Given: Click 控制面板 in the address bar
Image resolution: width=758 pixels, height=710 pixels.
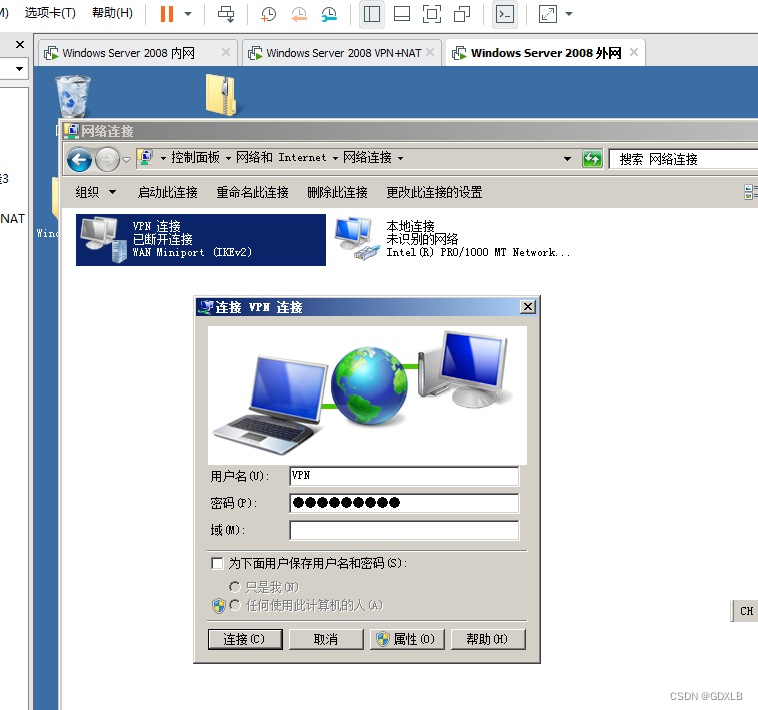Looking at the screenshot, I should tap(195, 158).
